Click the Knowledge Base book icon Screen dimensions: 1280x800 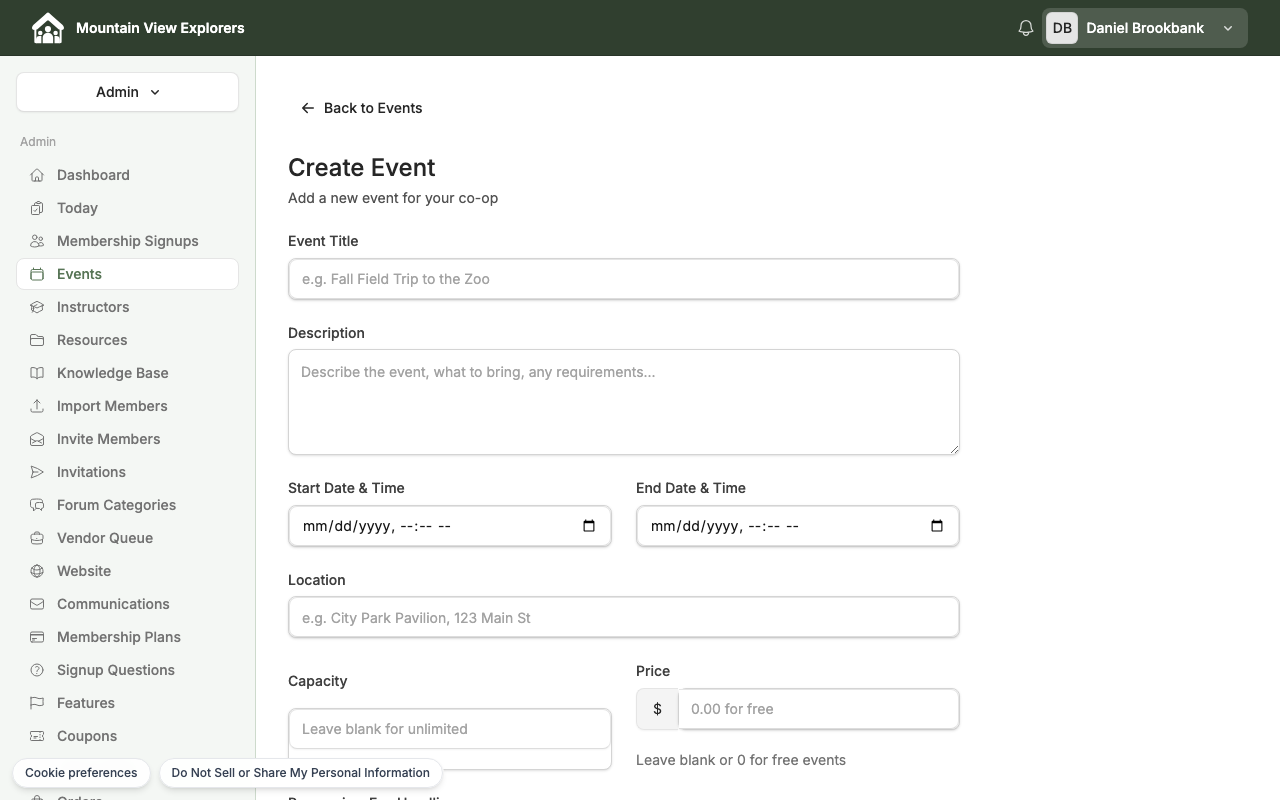(37, 373)
